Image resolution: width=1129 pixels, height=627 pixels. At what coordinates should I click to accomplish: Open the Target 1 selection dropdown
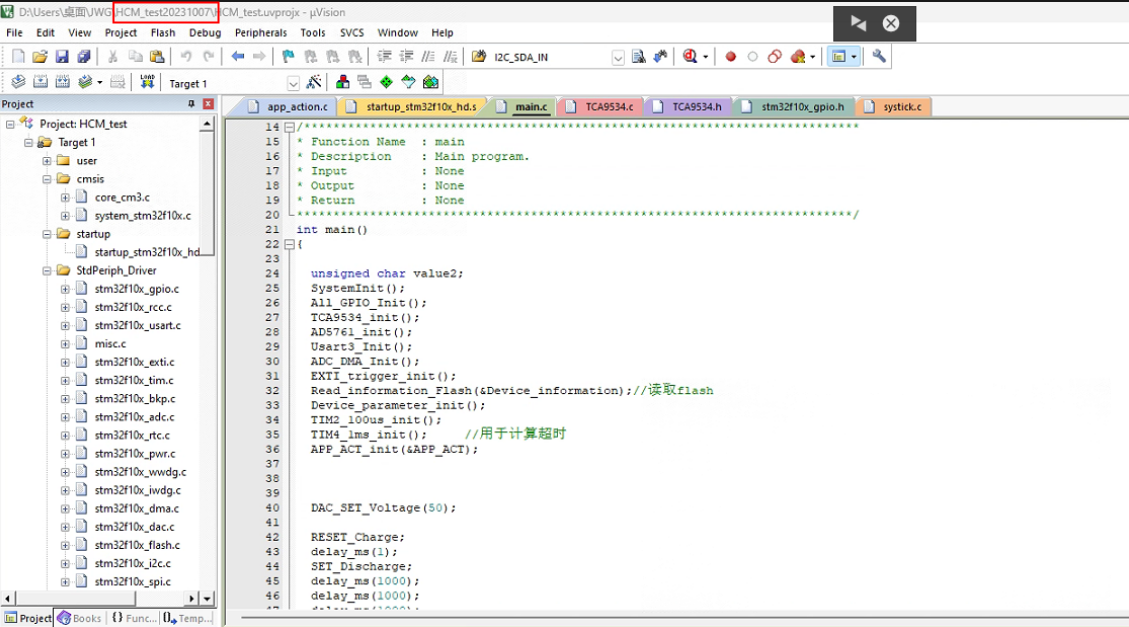293,84
